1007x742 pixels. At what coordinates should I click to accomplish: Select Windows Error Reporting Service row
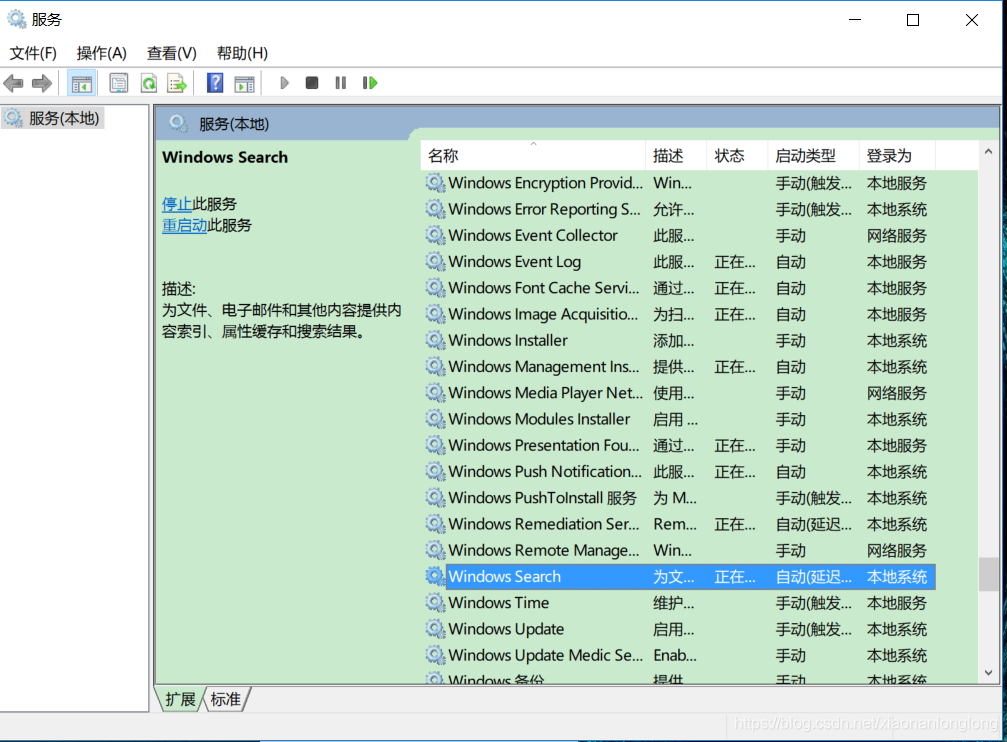[679, 209]
